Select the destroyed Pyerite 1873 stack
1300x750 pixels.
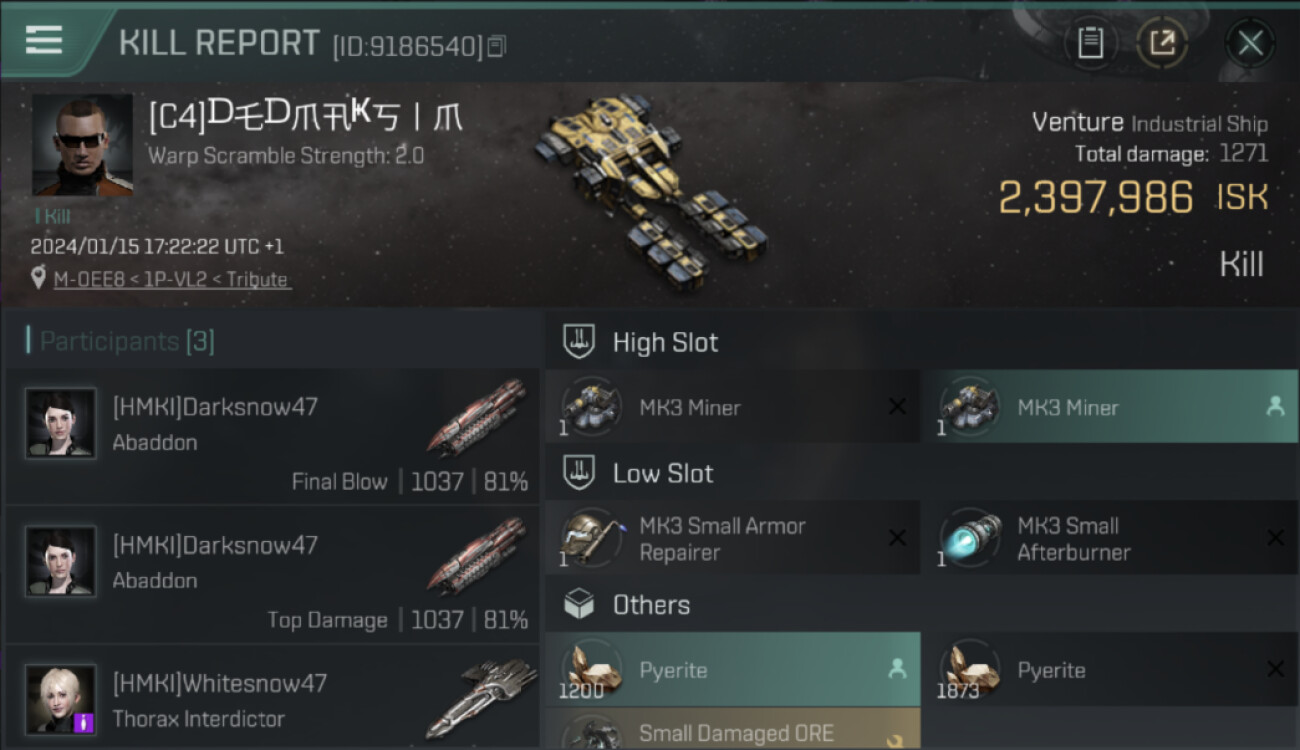pos(1109,670)
